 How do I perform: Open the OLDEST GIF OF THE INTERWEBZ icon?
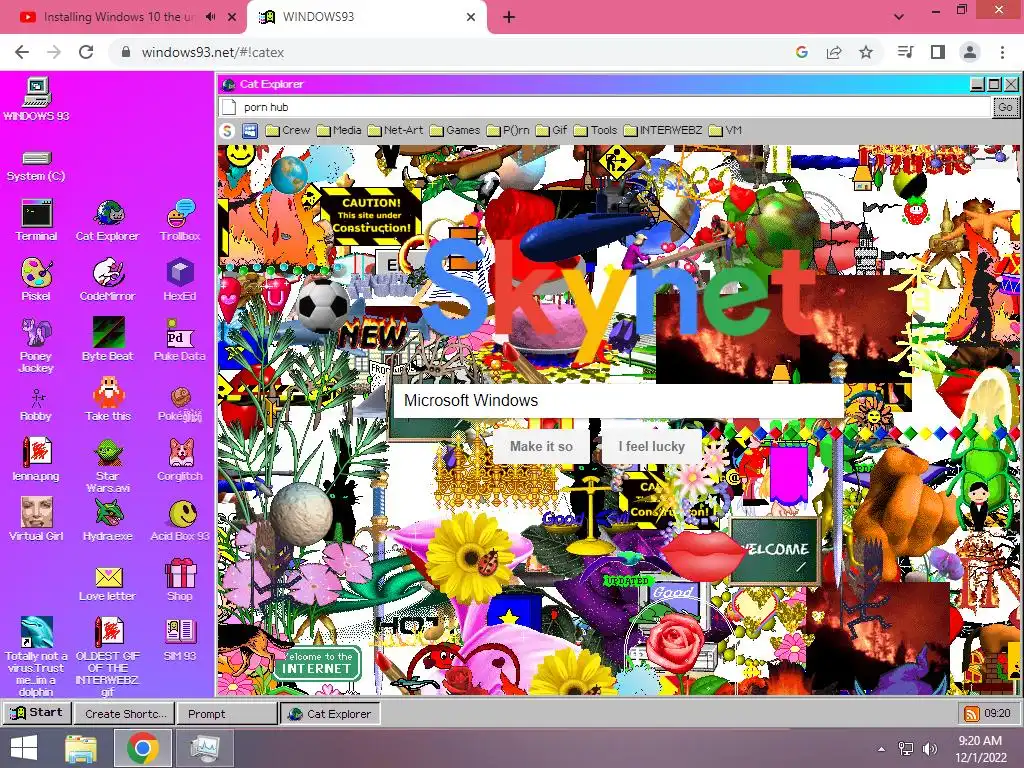(x=108, y=656)
